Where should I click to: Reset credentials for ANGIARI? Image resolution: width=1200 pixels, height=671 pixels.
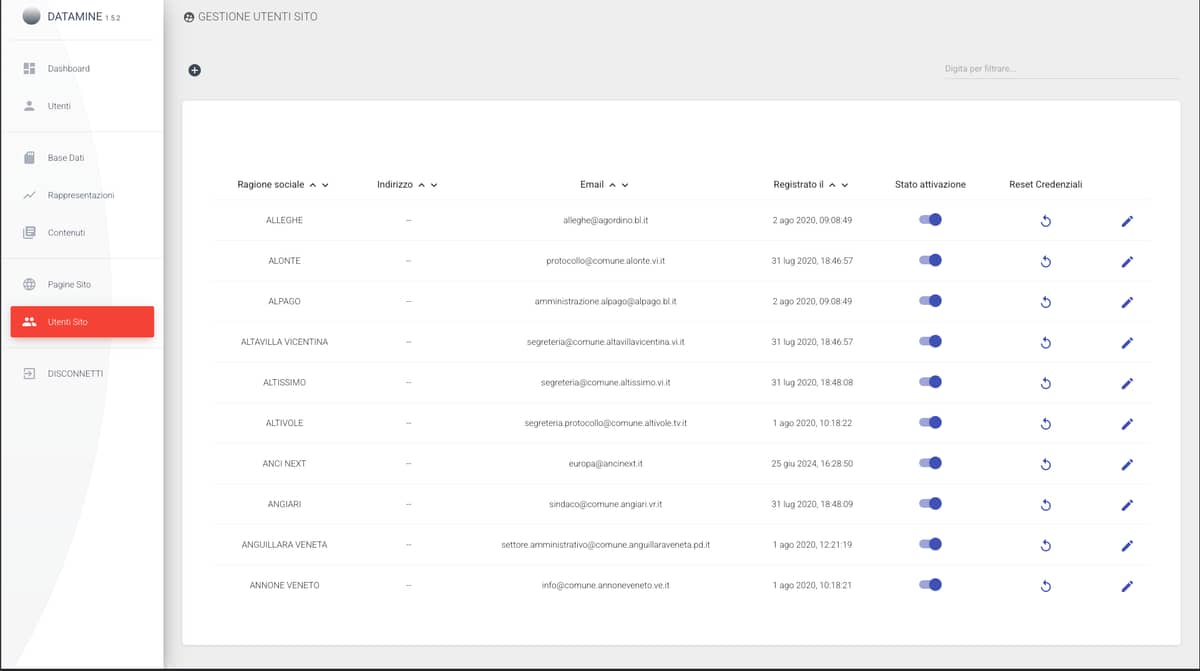pyautogui.click(x=1045, y=505)
